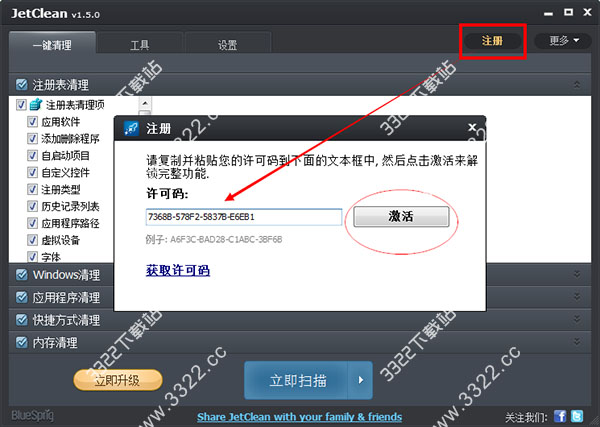Collapse the 注册表清理 section chevron

[577, 85]
